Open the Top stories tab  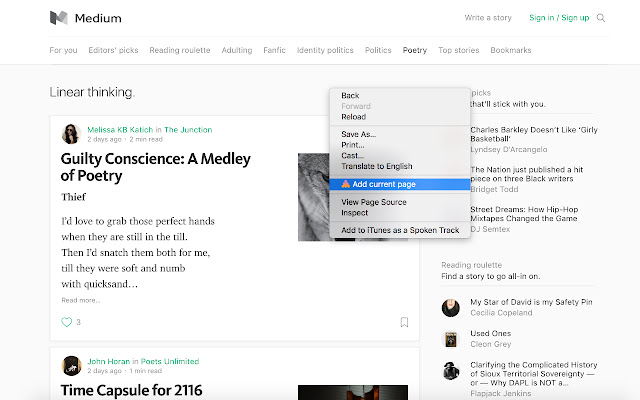pyautogui.click(x=459, y=50)
